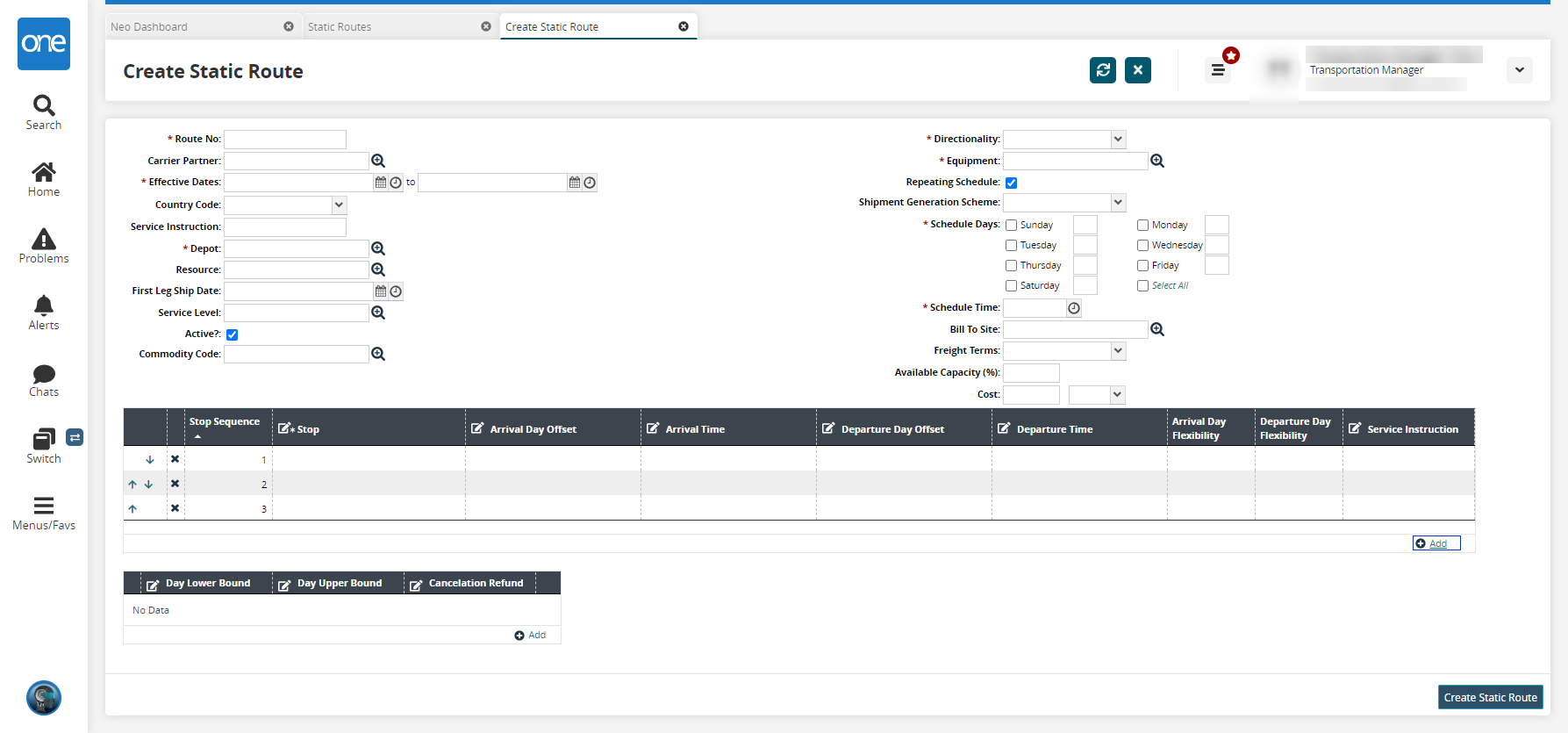The image size is (1568, 733).
Task: Move stop sequence row 1 down
Action: [x=150, y=459]
